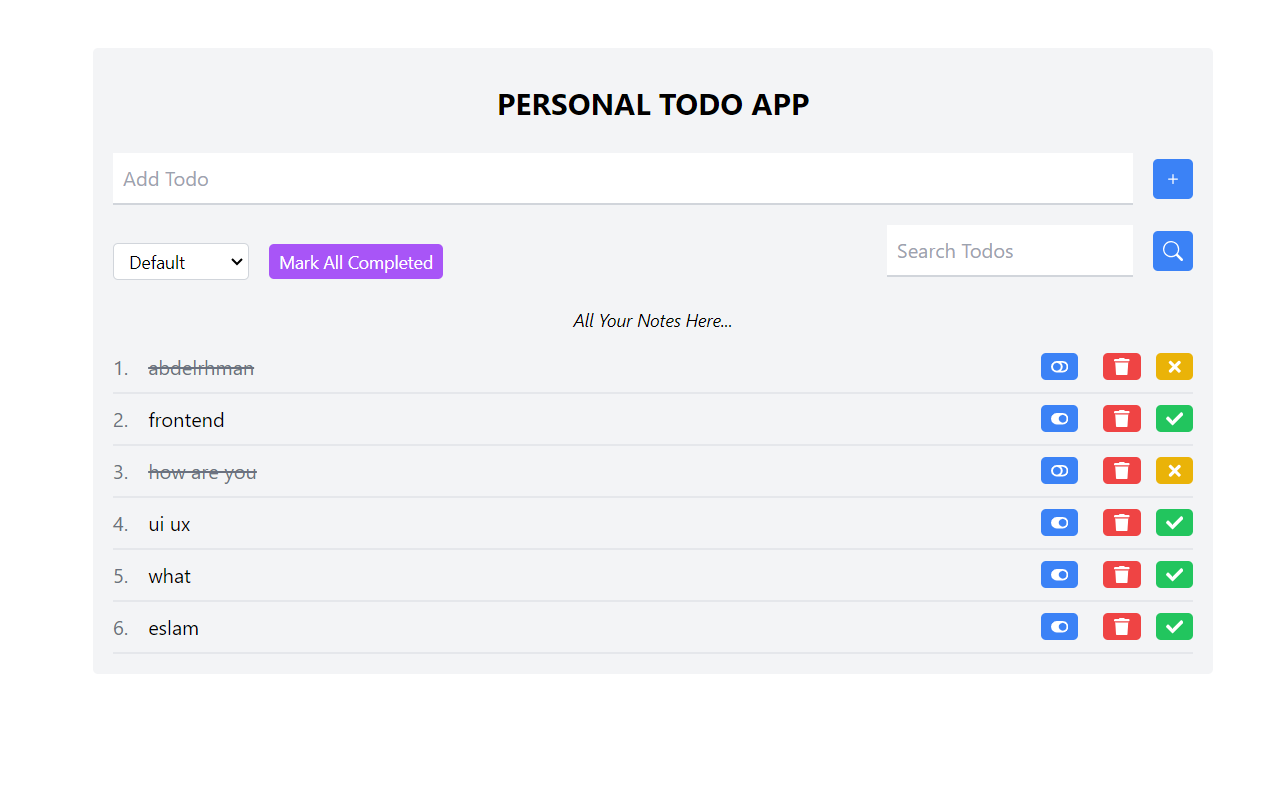
Task: Click the plus icon to add todo
Action: tap(1172, 179)
